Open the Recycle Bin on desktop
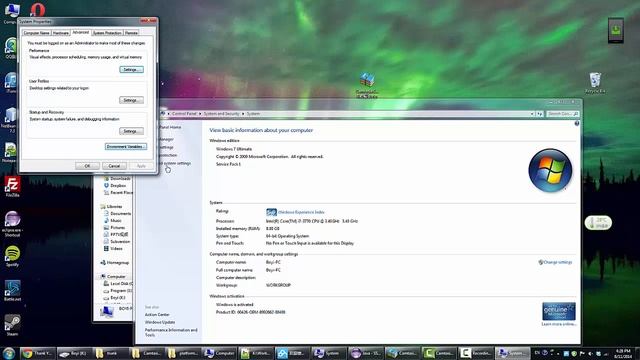This screenshot has height=360, width=640. pos(595,83)
